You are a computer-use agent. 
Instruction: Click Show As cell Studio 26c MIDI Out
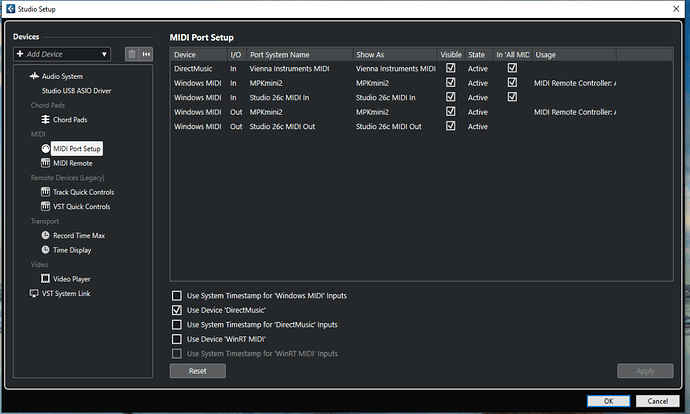[x=389, y=127]
